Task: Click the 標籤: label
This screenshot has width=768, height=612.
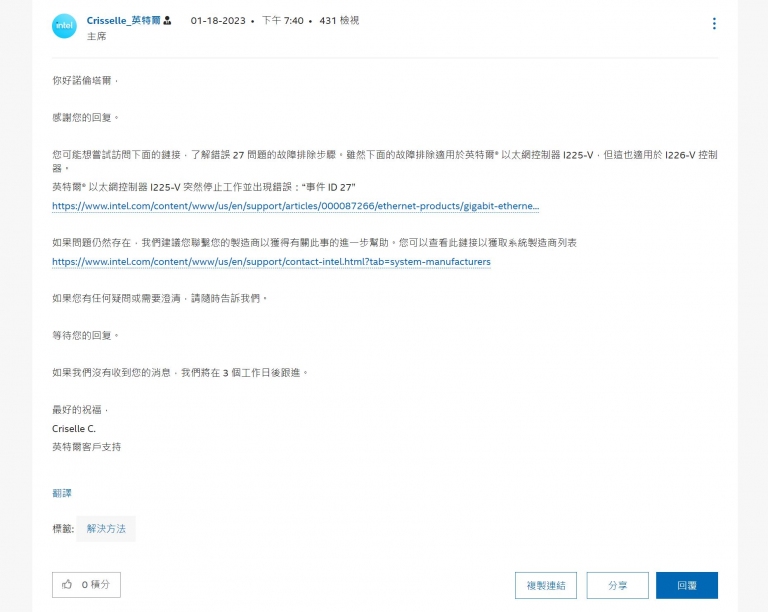Action: point(63,529)
